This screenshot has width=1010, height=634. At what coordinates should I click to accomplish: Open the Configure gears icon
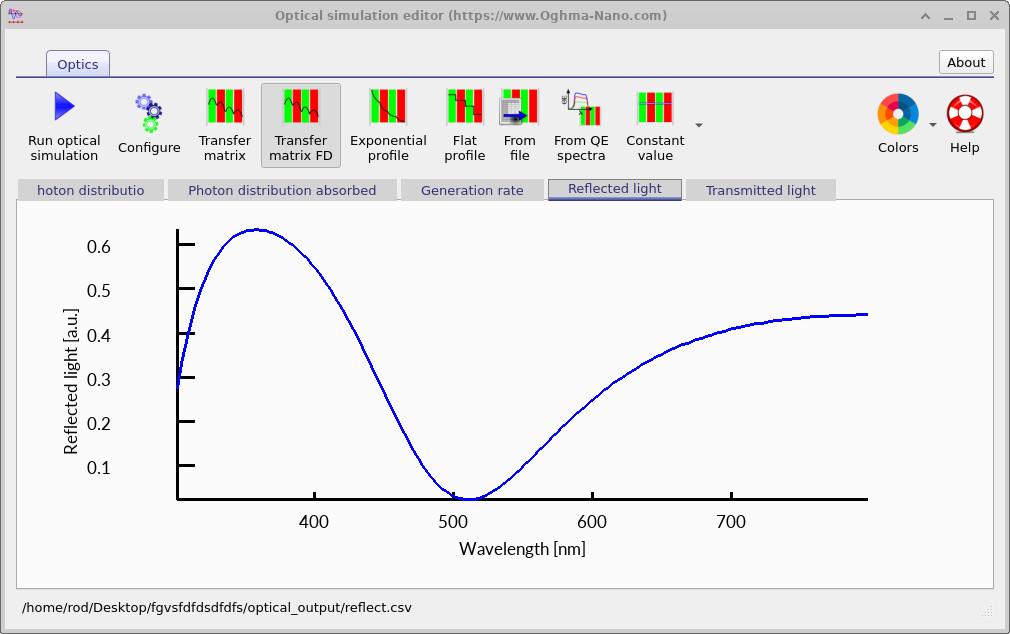click(x=149, y=125)
